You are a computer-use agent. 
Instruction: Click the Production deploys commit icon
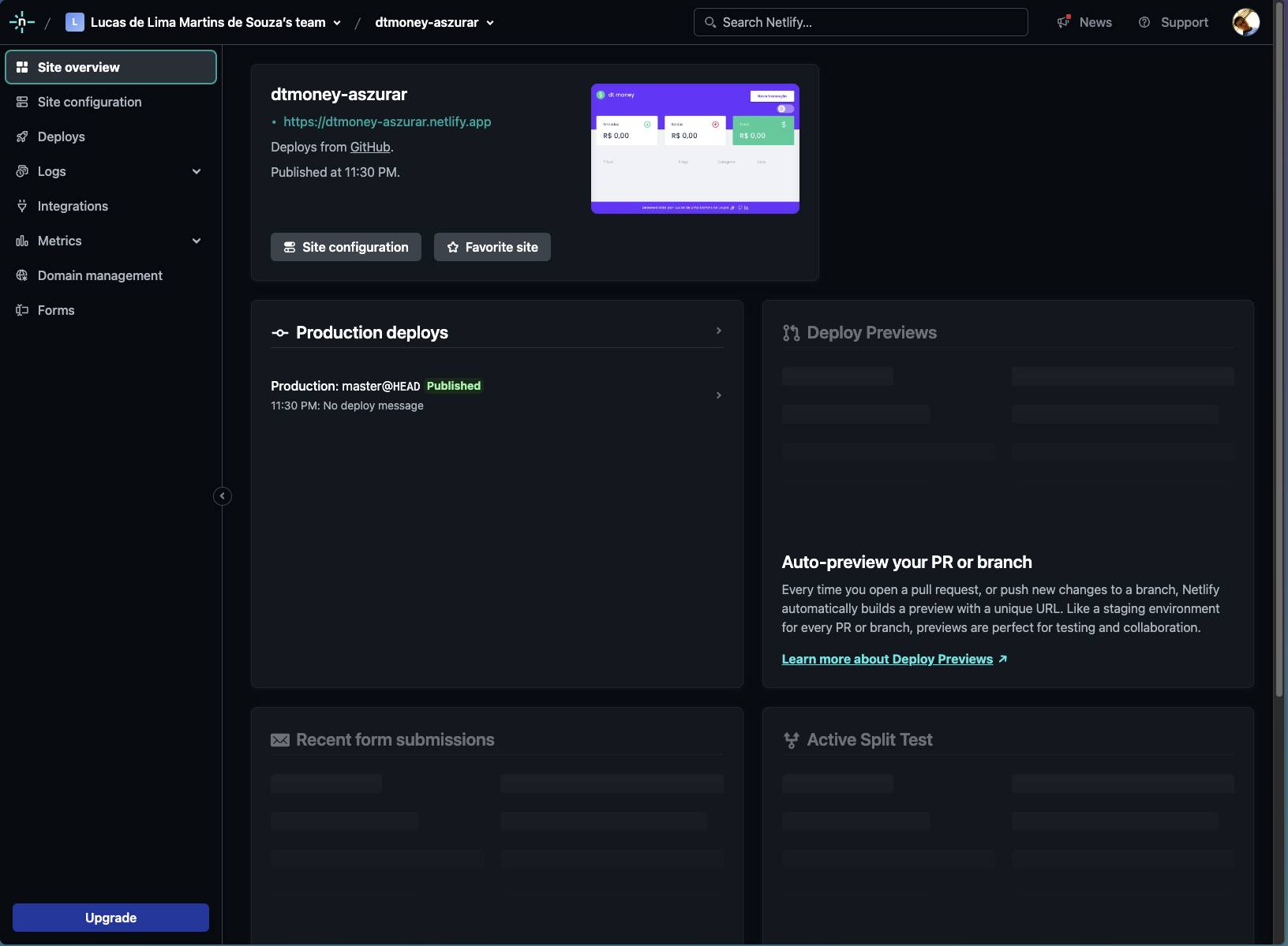[280, 333]
